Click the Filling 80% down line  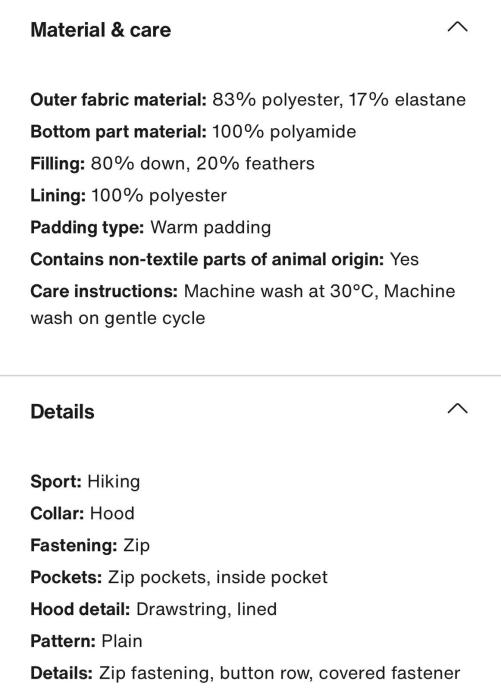(x=172, y=164)
